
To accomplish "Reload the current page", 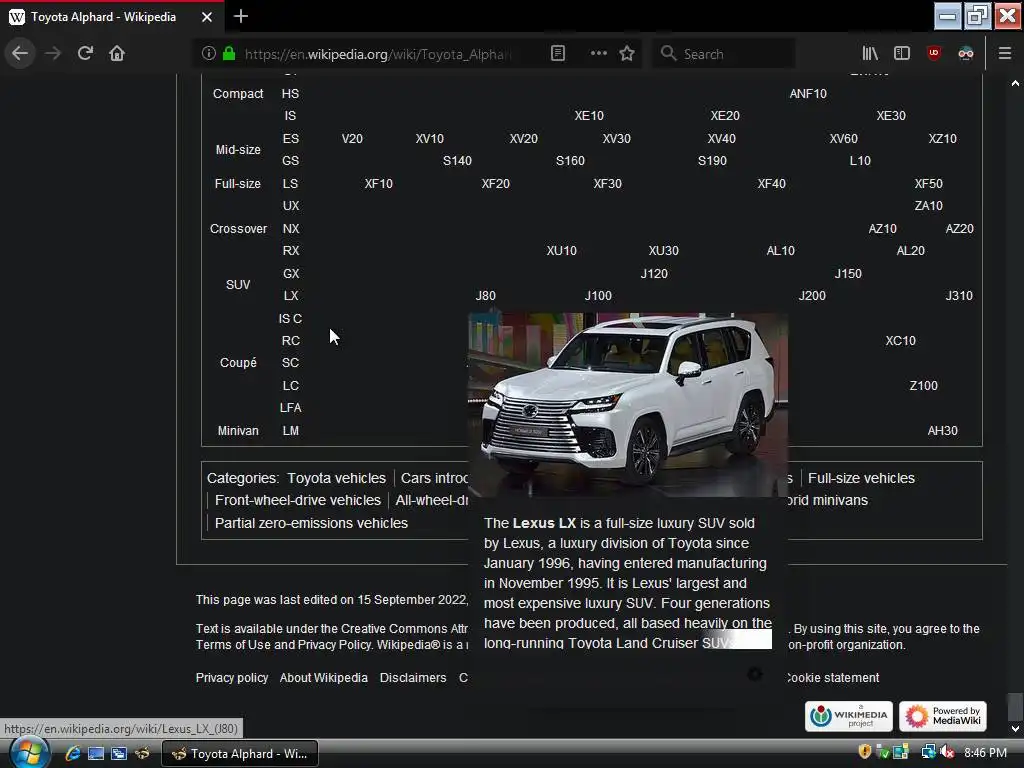I will tap(85, 53).
